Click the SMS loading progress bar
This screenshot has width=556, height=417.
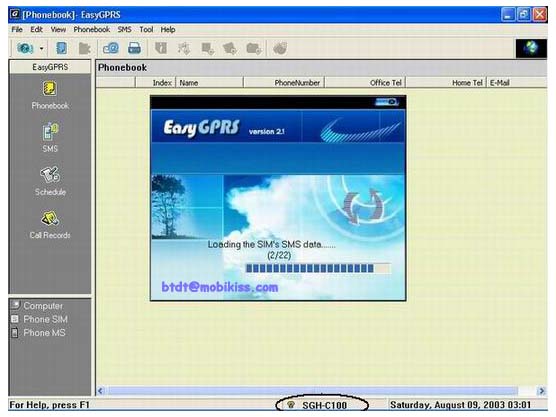click(318, 268)
